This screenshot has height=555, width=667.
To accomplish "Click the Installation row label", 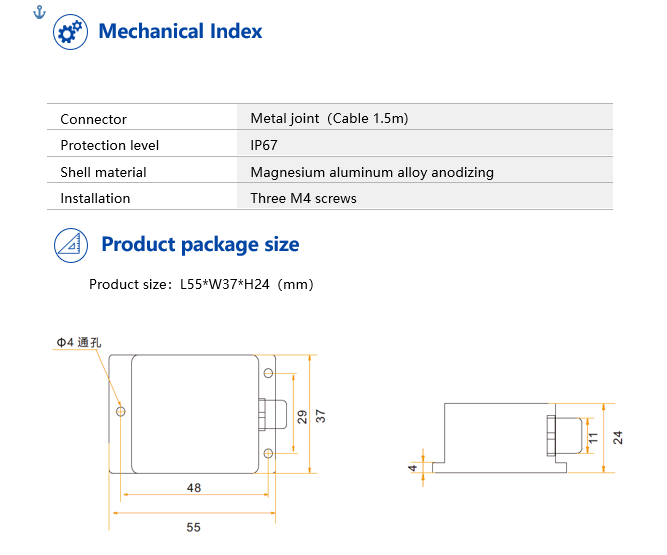I will pos(95,198).
